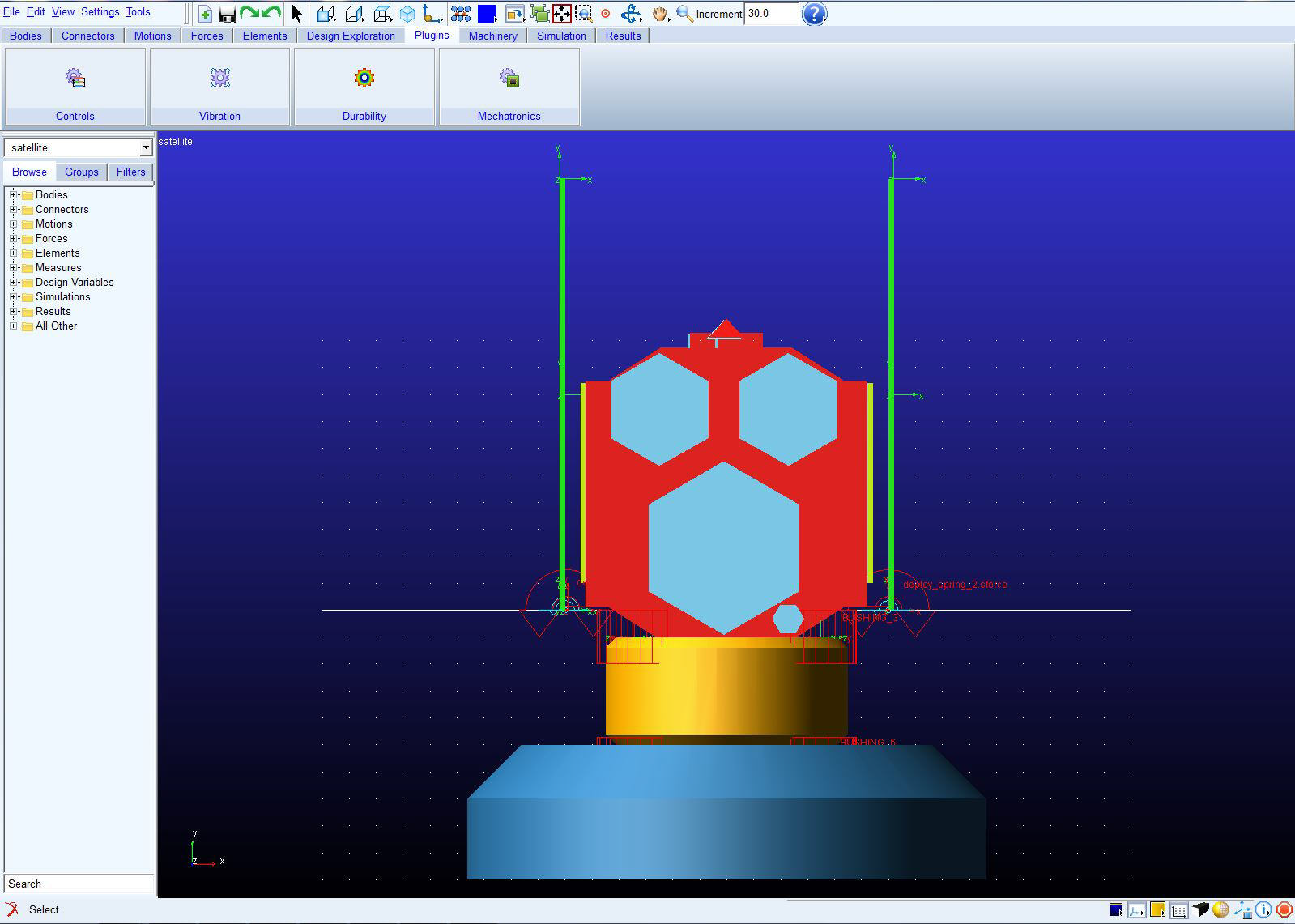The height and width of the screenshot is (924, 1295).
Task: Switch to the Simulation ribbon tab
Action: coord(561,36)
